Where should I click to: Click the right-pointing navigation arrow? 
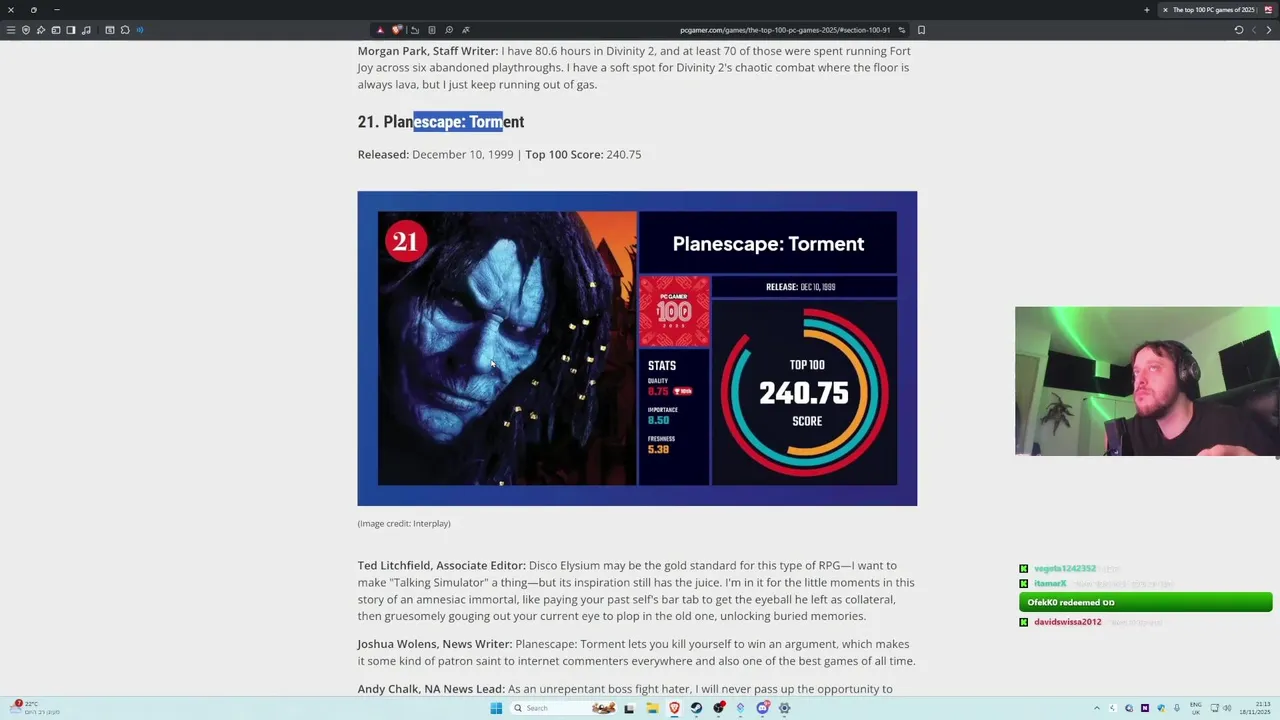[x=1268, y=30]
